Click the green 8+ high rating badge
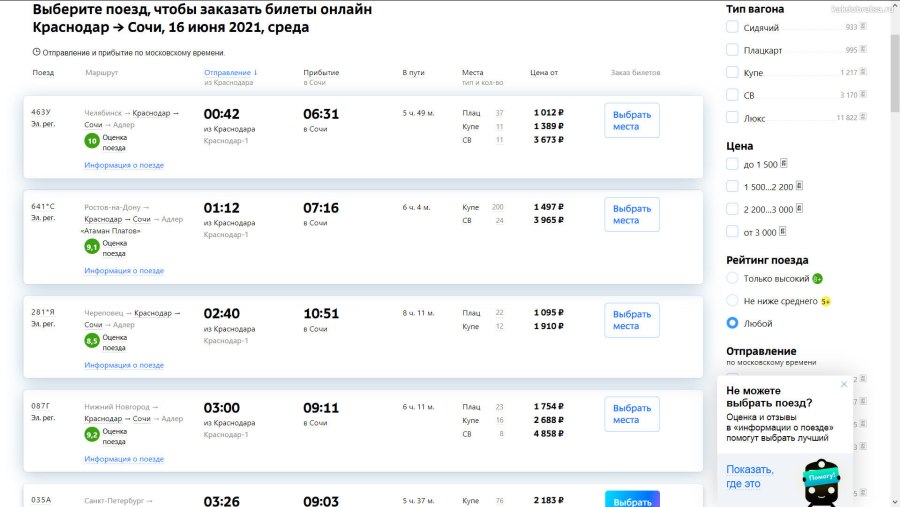The width and height of the screenshot is (900, 507). coord(817,279)
